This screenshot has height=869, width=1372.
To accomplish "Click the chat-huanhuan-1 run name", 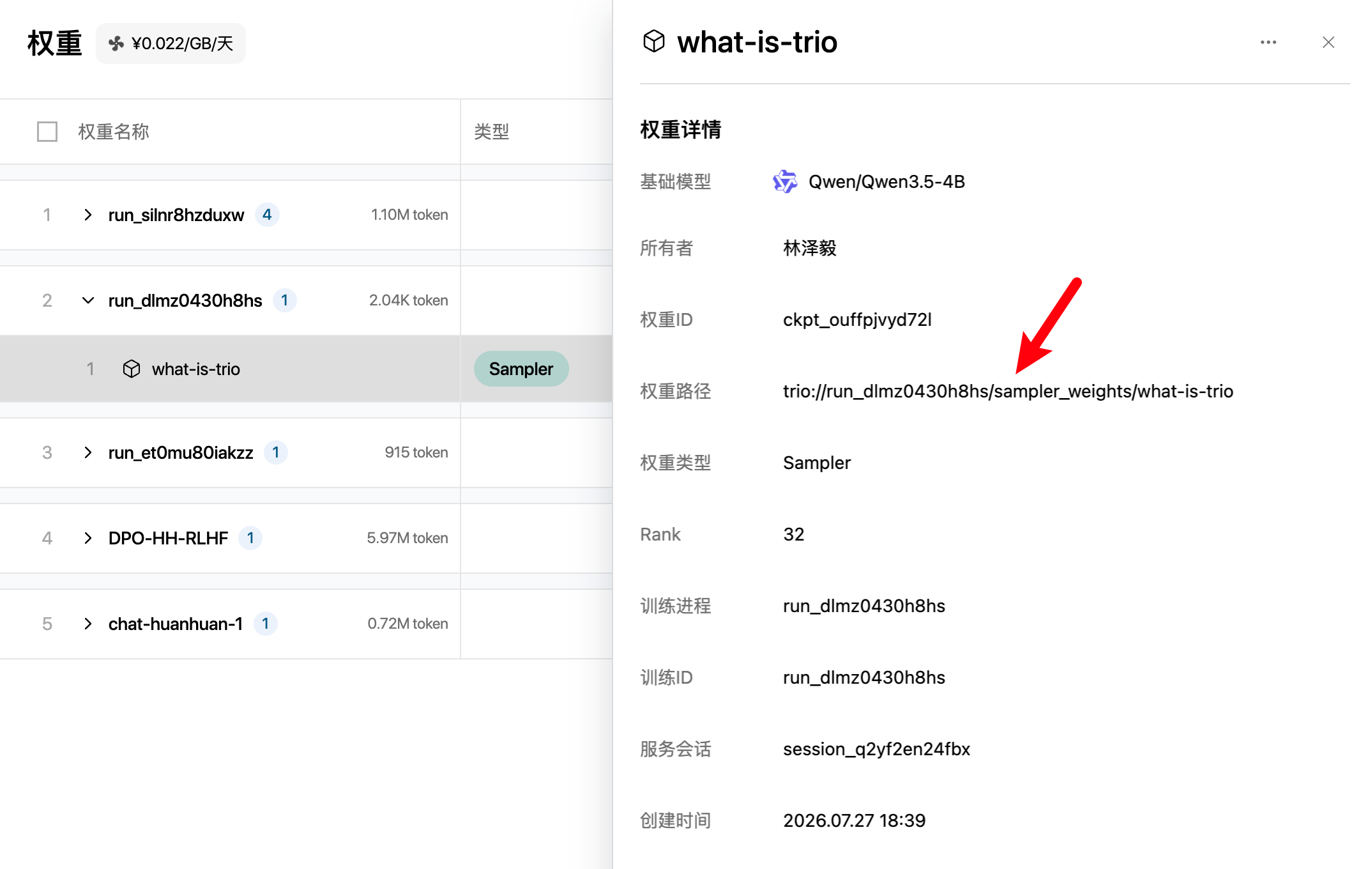I will (x=176, y=624).
